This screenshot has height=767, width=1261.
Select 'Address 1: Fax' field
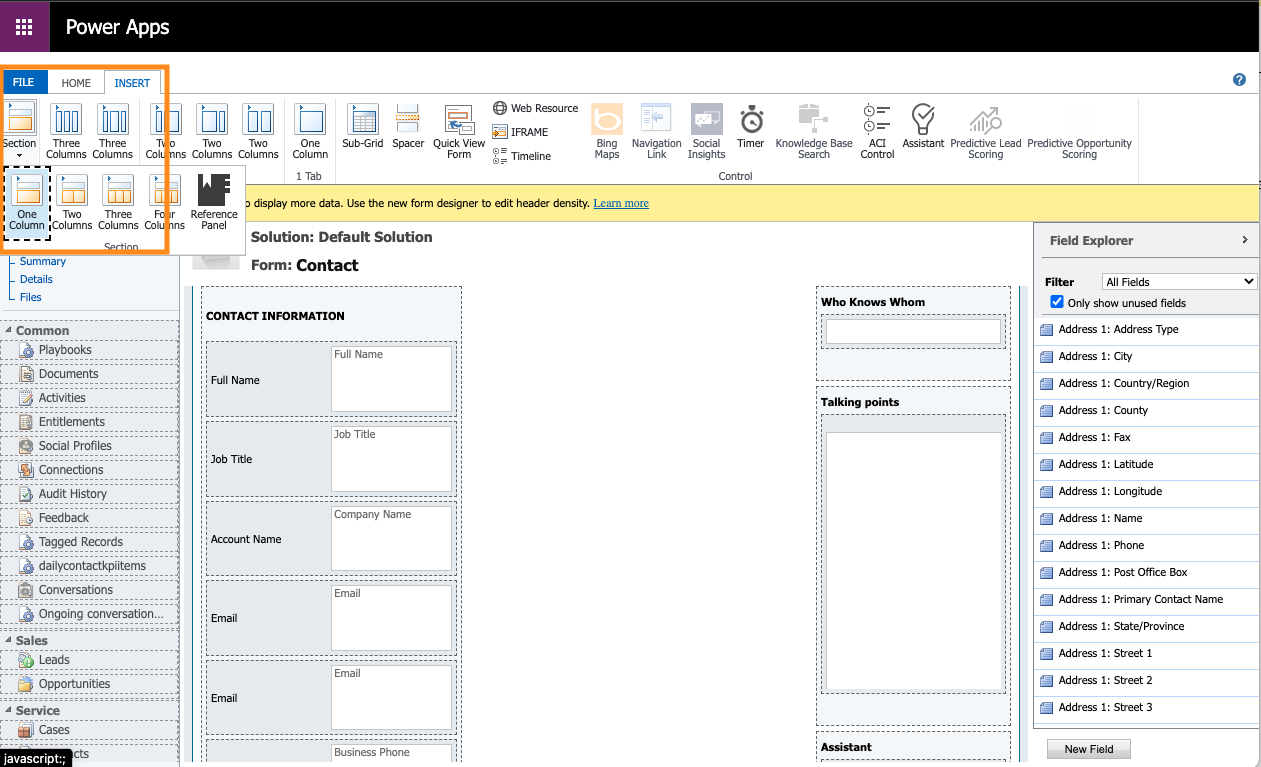1146,437
